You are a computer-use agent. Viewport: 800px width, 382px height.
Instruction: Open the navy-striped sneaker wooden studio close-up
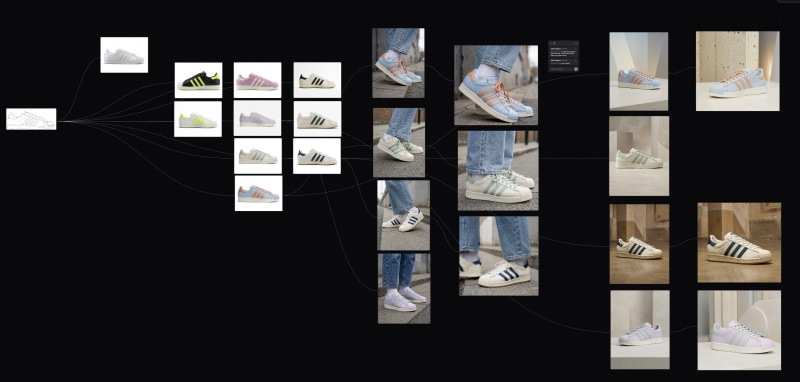coord(739,243)
